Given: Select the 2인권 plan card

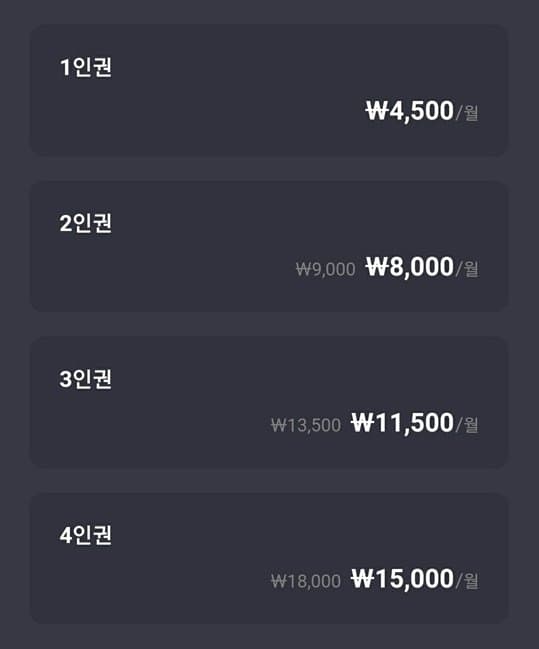Looking at the screenshot, I should coord(269,246).
